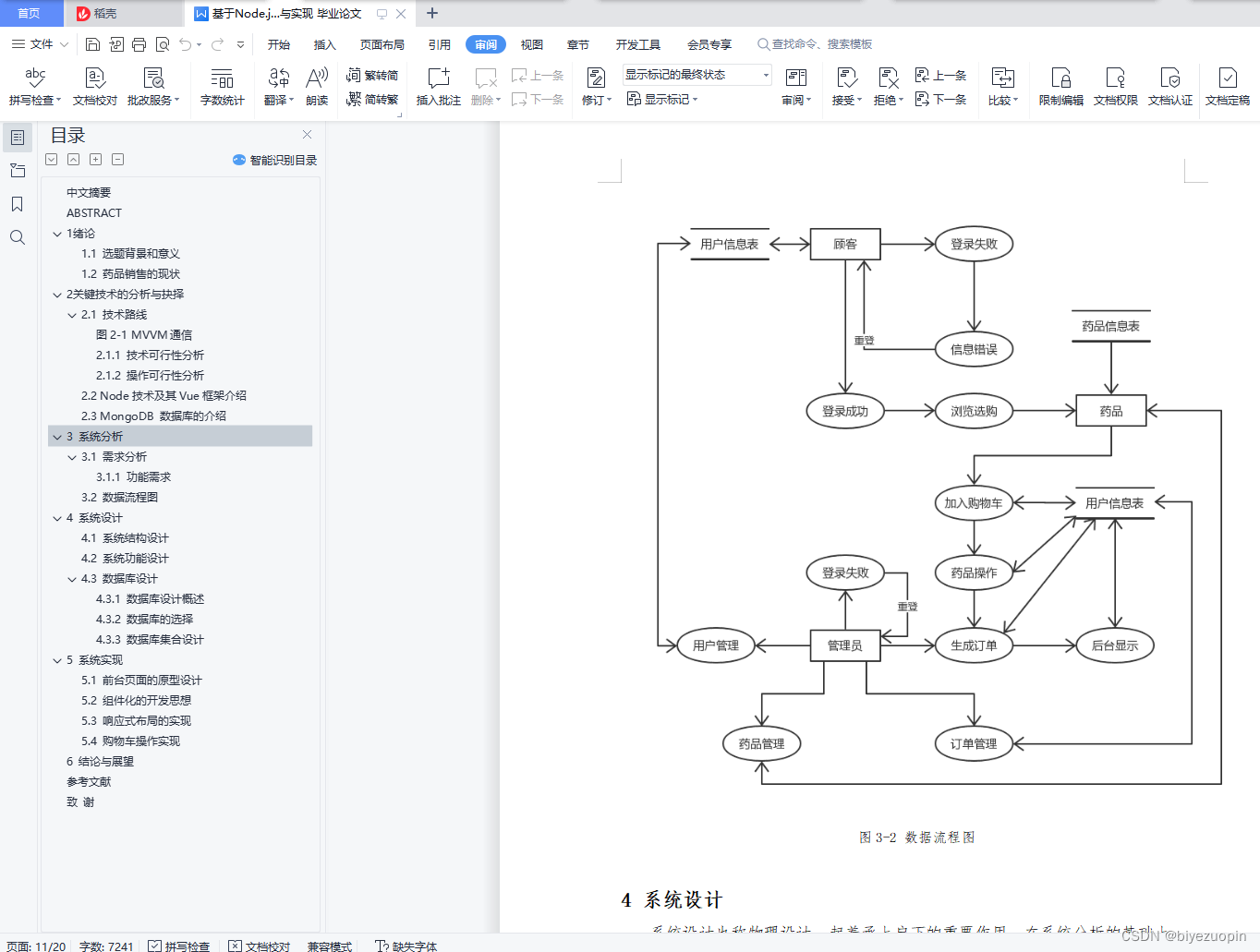The height and width of the screenshot is (952, 1260).
Task: Open a new tab with plus button
Action: coord(431,13)
